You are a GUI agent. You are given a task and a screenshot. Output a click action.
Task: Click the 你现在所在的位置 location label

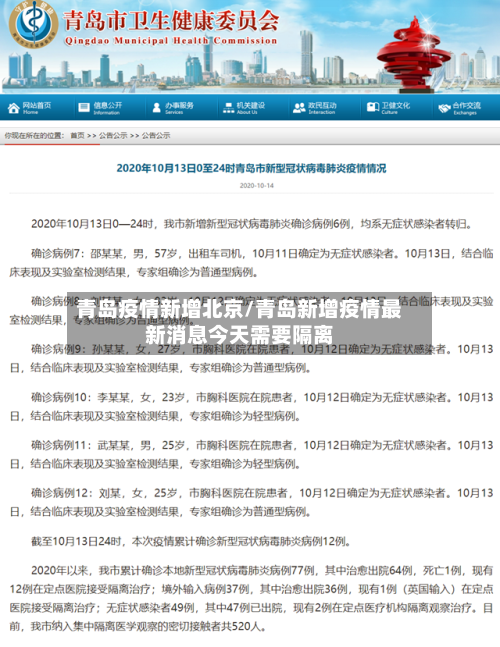point(34,135)
